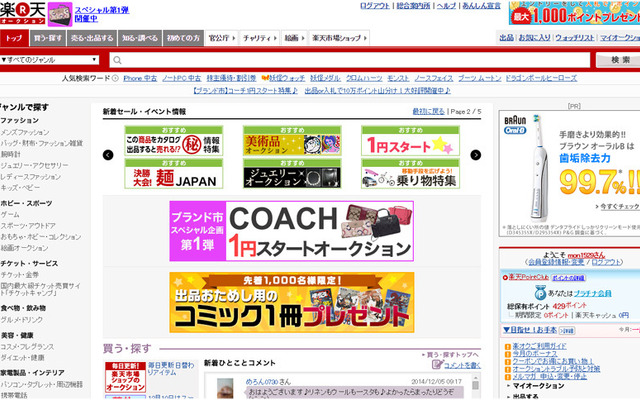This screenshot has height=400, width=640.
Task: Click the 妖怪ウォッチ search keyword
Action: 287,78
